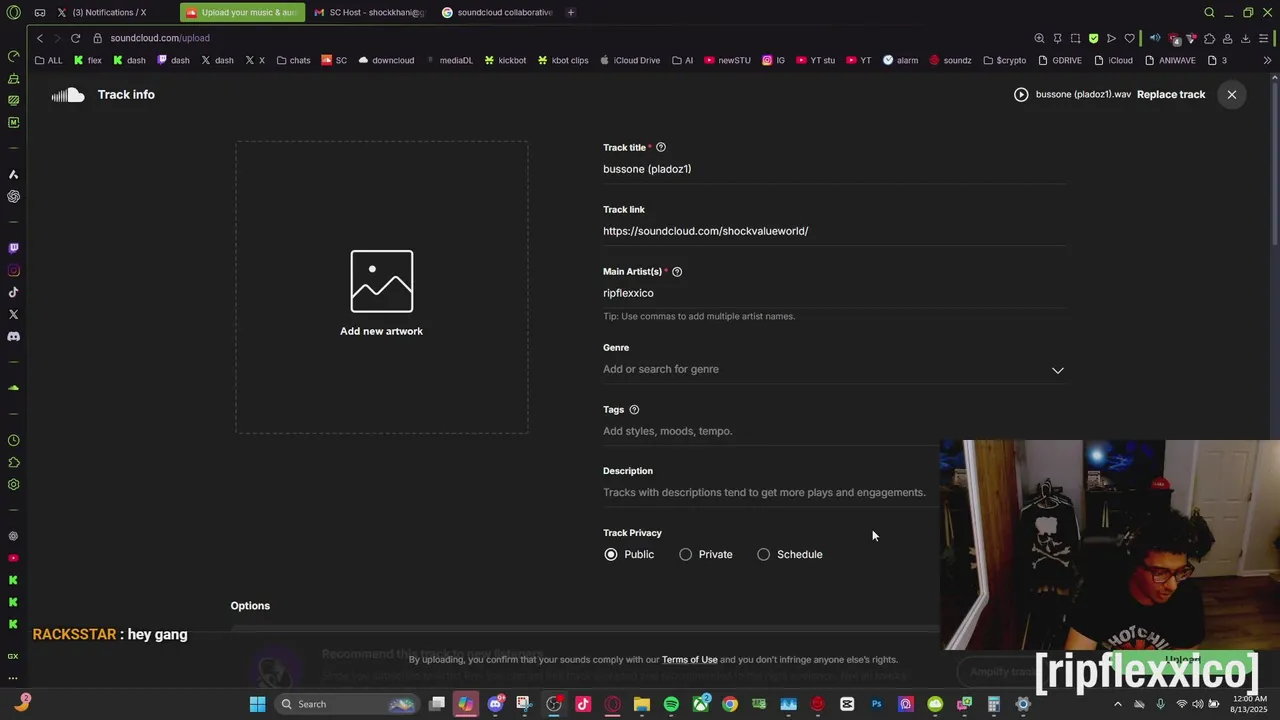Viewport: 1280px width, 720px height.
Task: Open Chrome from the Windows taskbar
Action: click(730, 704)
